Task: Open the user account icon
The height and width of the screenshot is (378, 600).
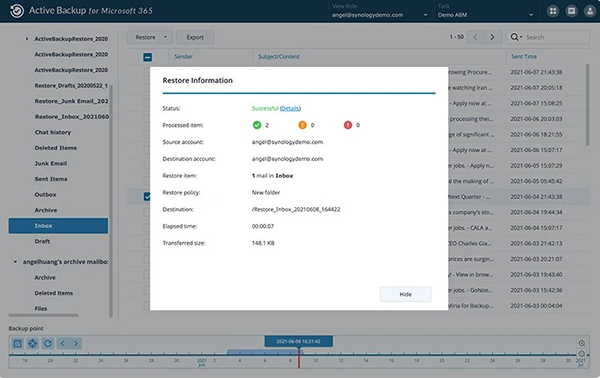Action: (x=590, y=11)
